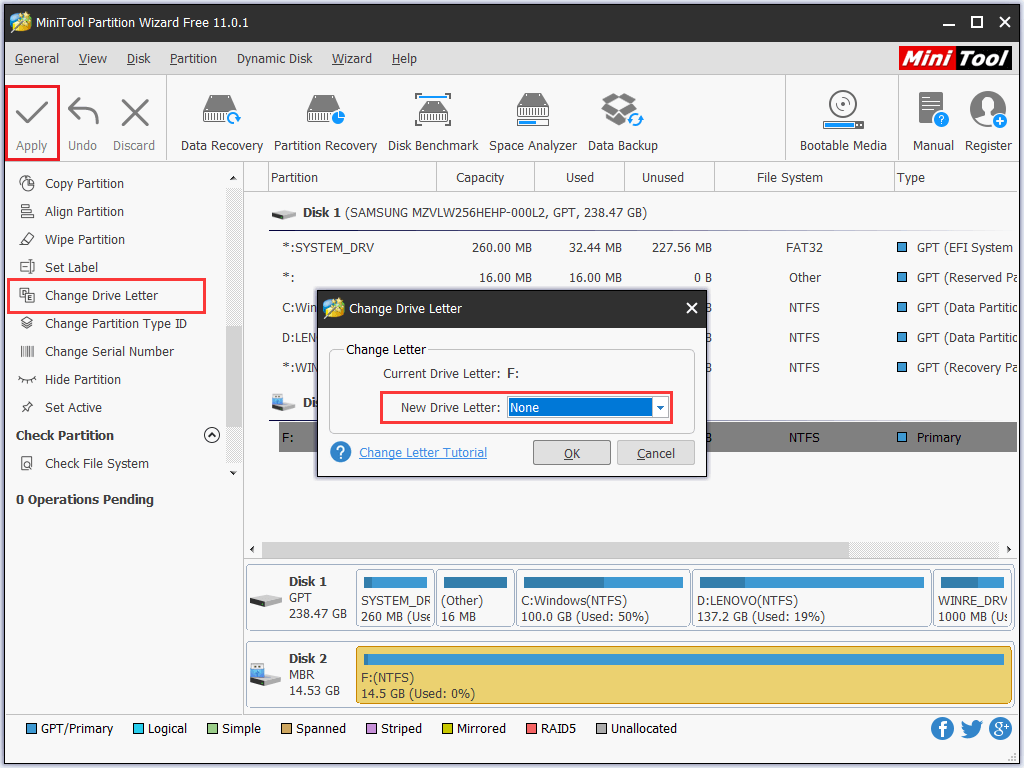
Task: Click the Unused column header
Action: click(x=669, y=178)
